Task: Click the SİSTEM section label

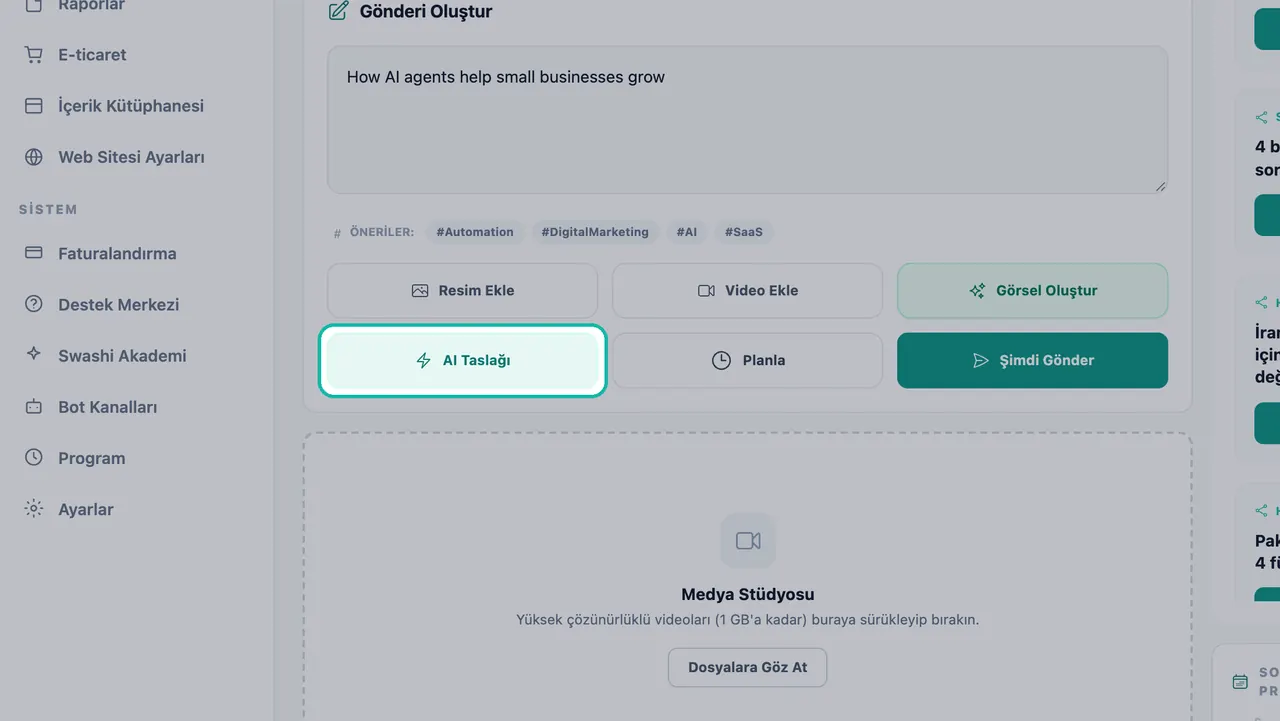Action: tap(48, 209)
